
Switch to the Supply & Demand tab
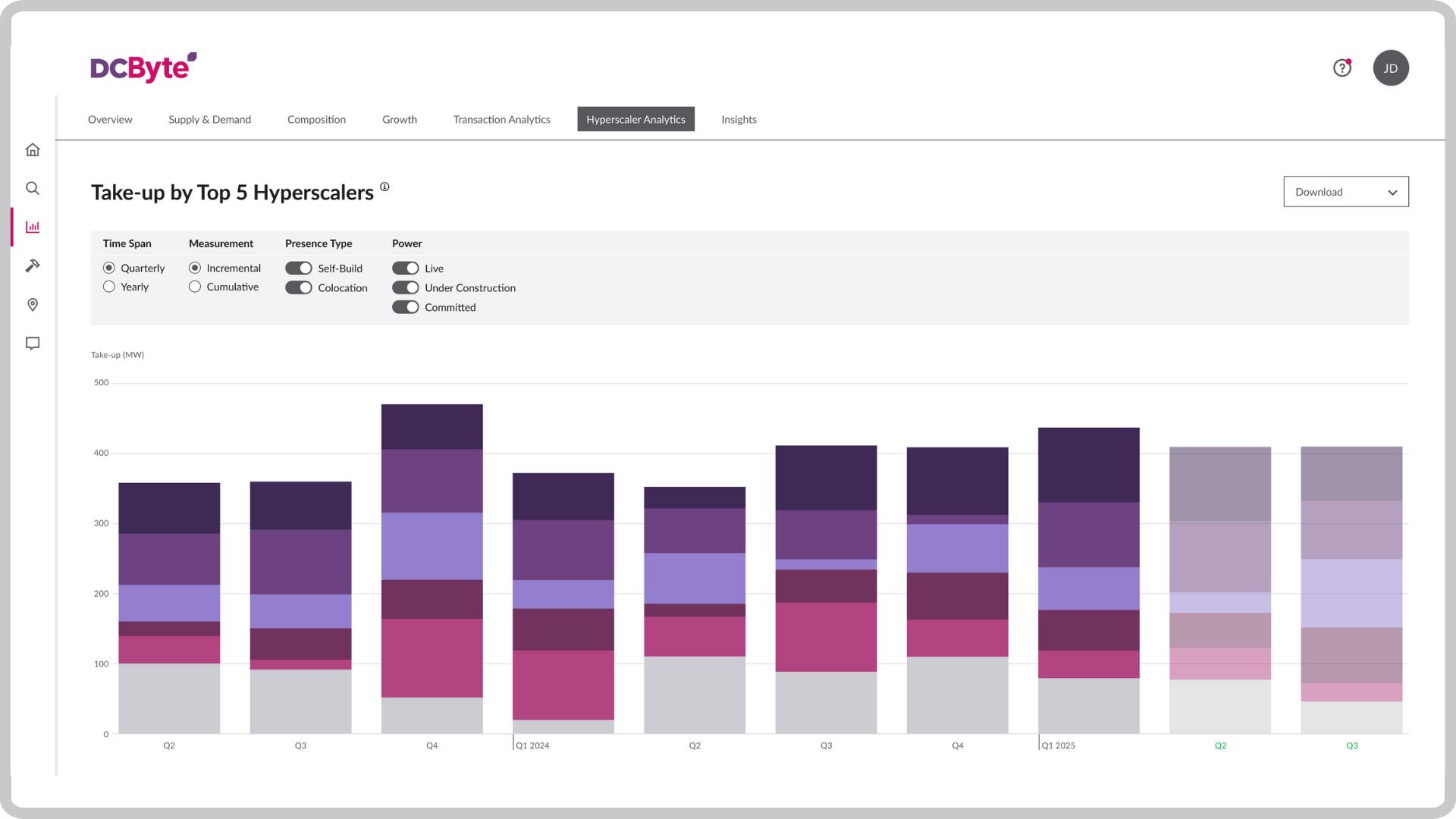tap(209, 119)
